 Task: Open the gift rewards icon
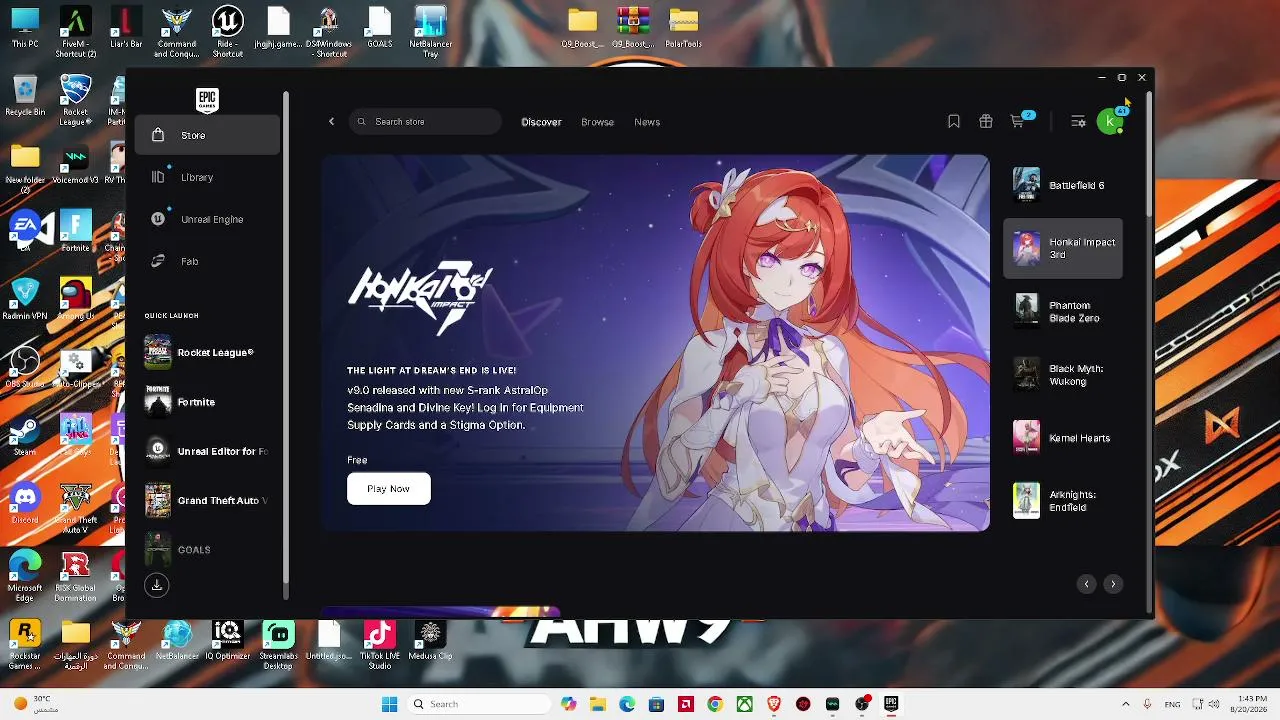(x=986, y=122)
